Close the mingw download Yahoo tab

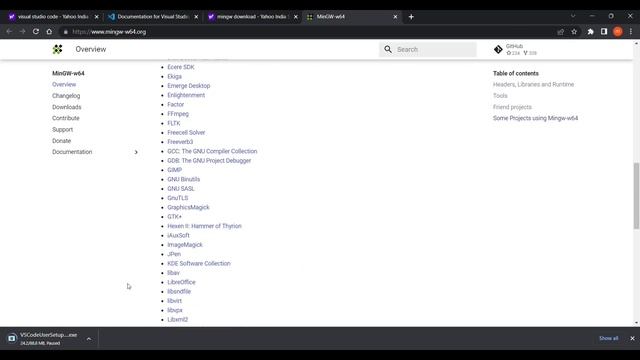296,17
